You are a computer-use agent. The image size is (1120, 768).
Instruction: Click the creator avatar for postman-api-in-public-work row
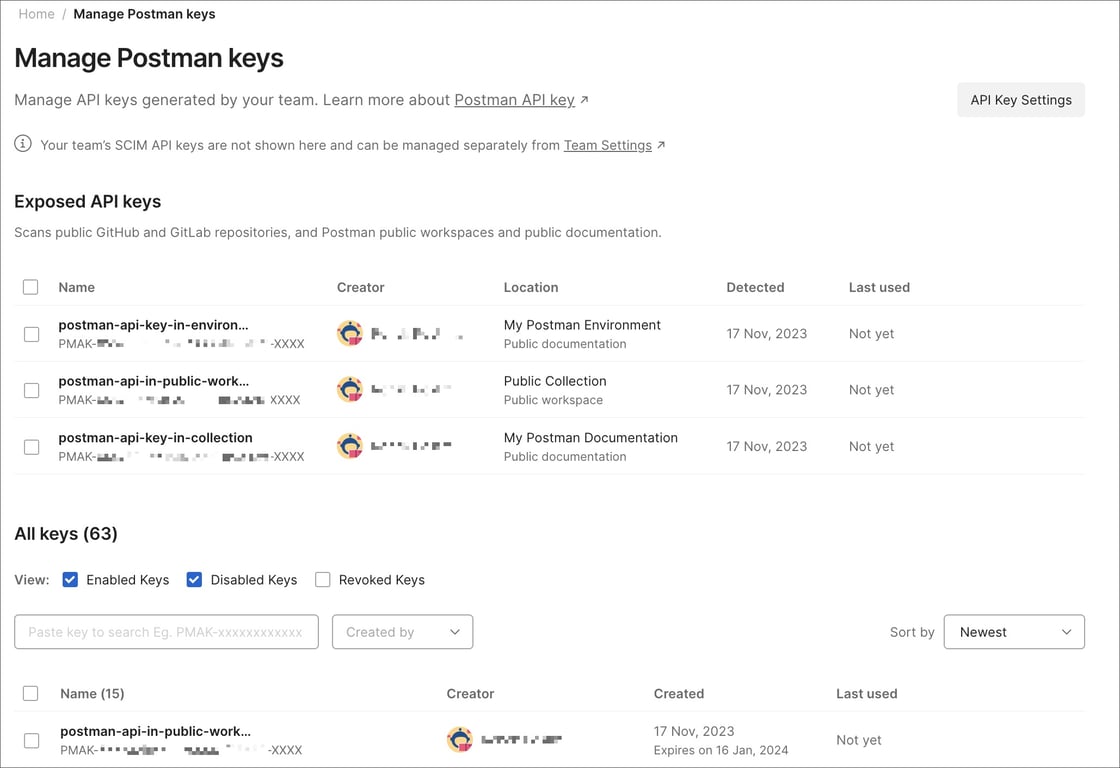point(350,389)
